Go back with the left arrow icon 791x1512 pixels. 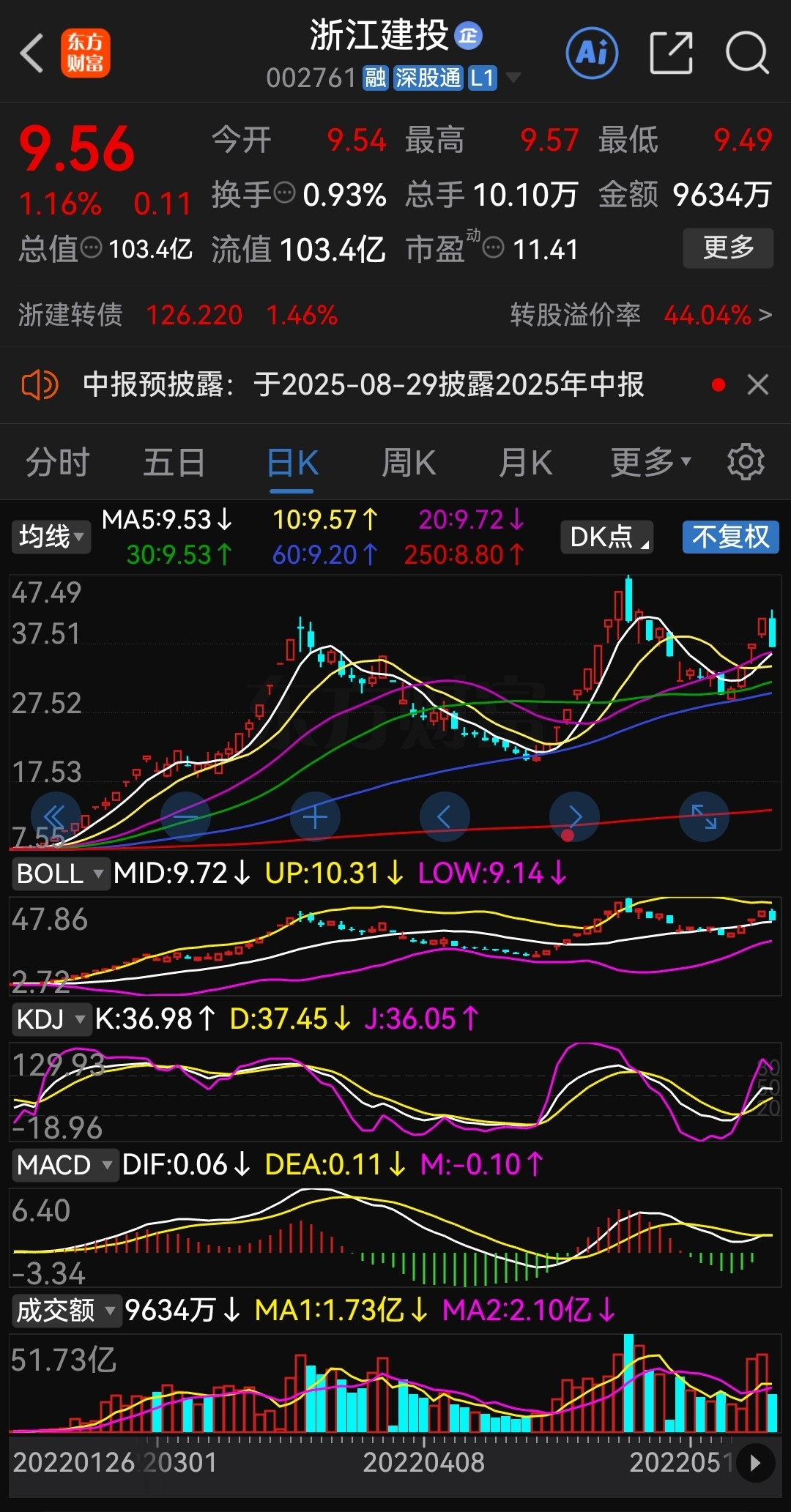(32, 53)
